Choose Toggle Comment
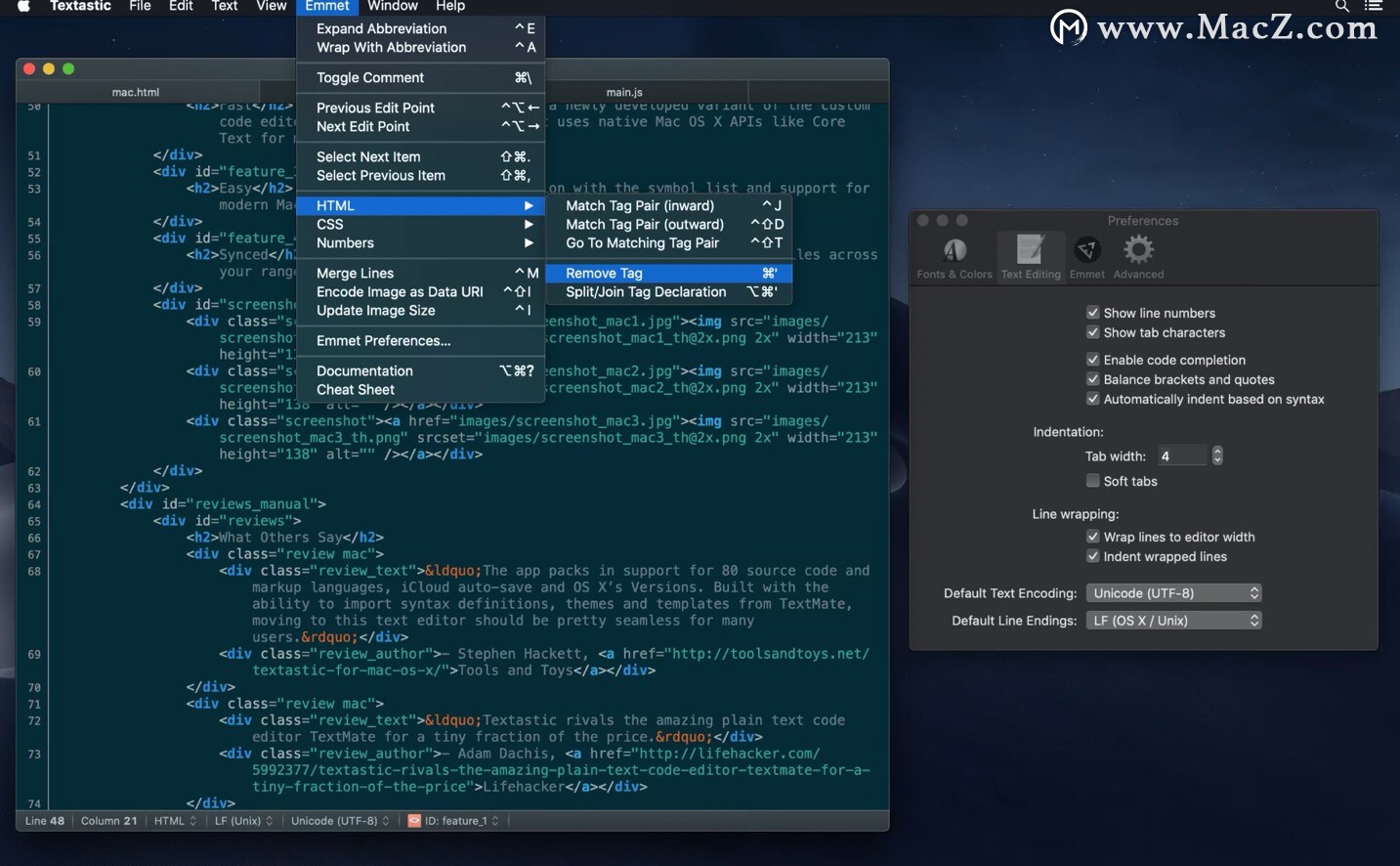Viewport: 1400px width, 866px height. 420,78
